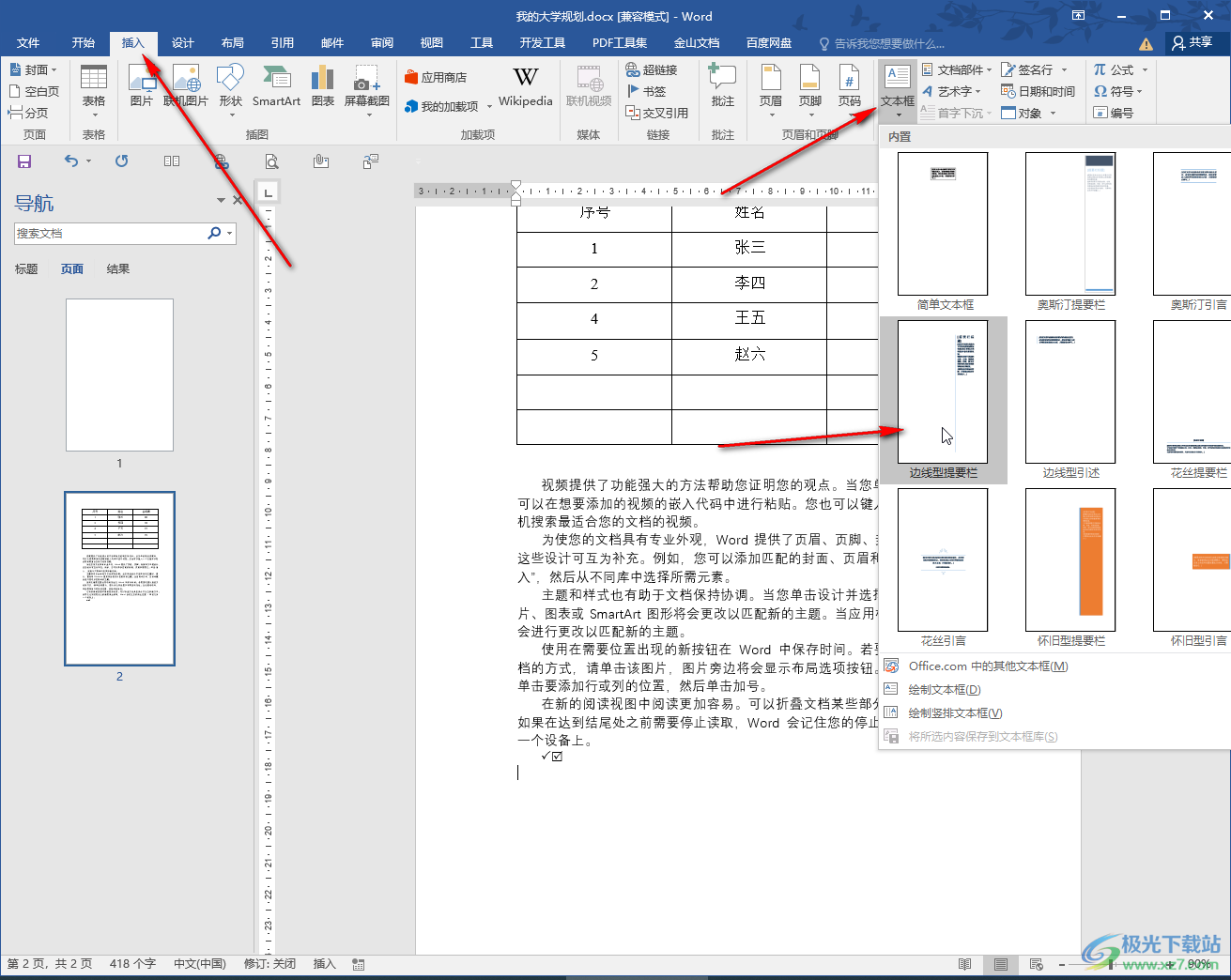Viewport: 1231px width, 980px height.
Task: Insert a table from the ribbon
Action: click(x=94, y=90)
